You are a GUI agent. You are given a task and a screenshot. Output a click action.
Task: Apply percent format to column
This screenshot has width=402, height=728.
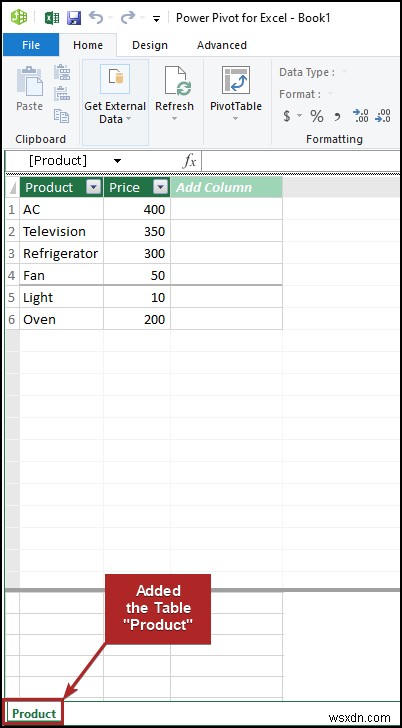[x=317, y=116]
